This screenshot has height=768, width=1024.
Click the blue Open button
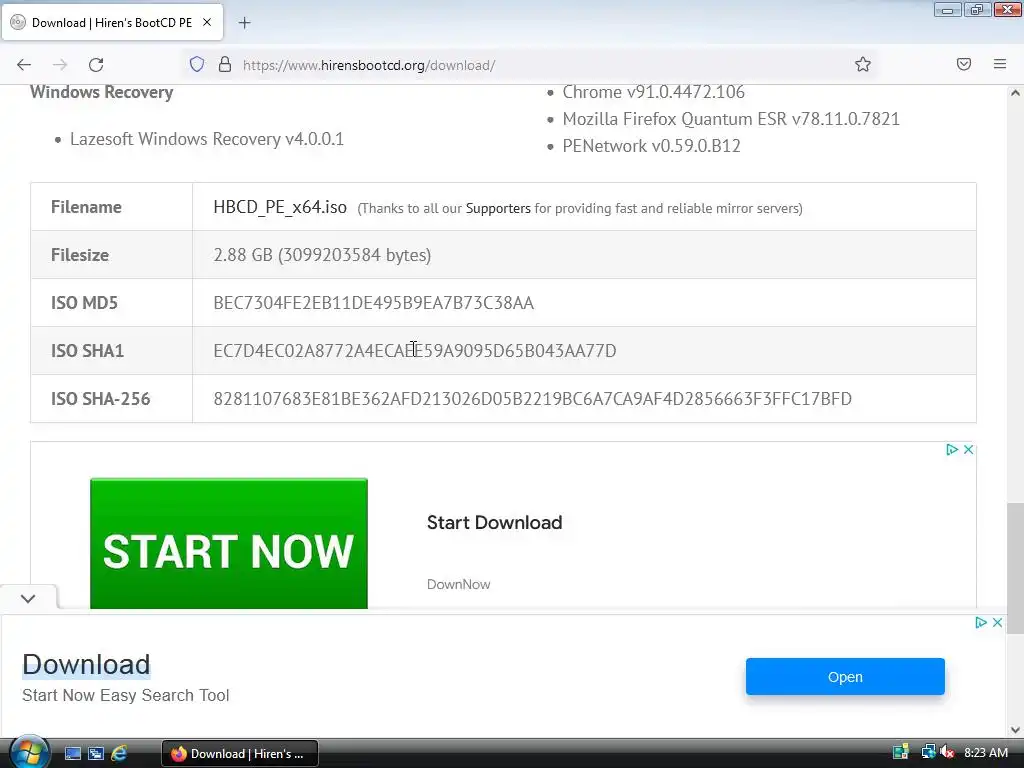pos(845,677)
